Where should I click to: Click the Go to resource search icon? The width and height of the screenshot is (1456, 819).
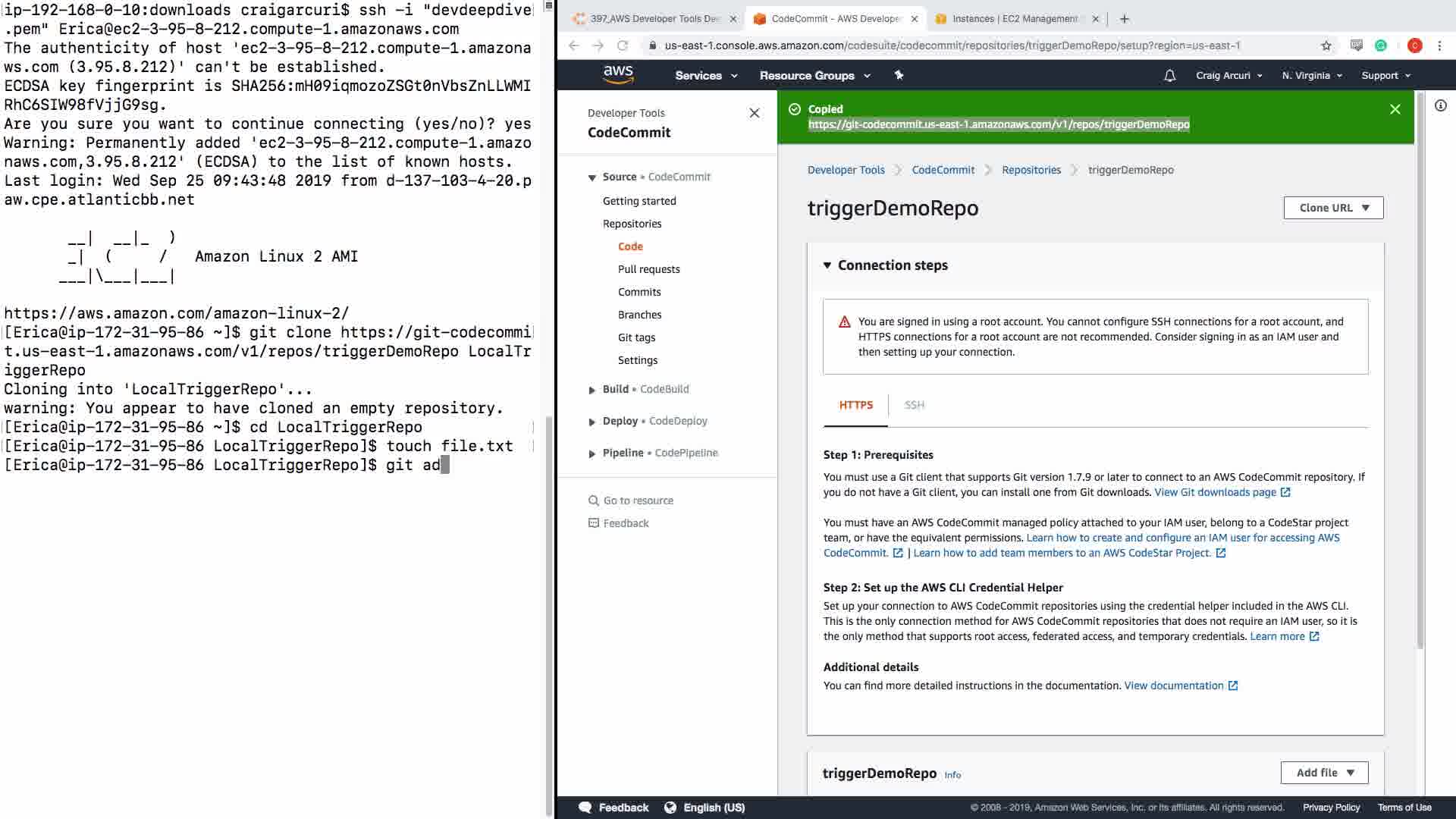click(594, 500)
